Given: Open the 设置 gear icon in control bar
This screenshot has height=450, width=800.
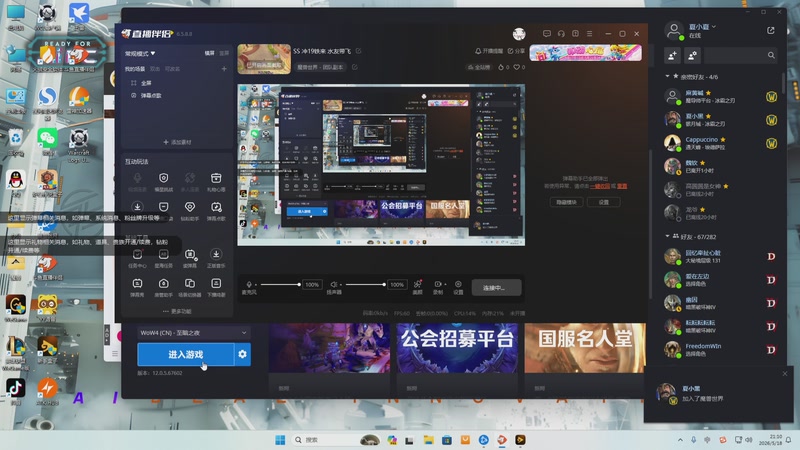Looking at the screenshot, I should [x=458, y=284].
